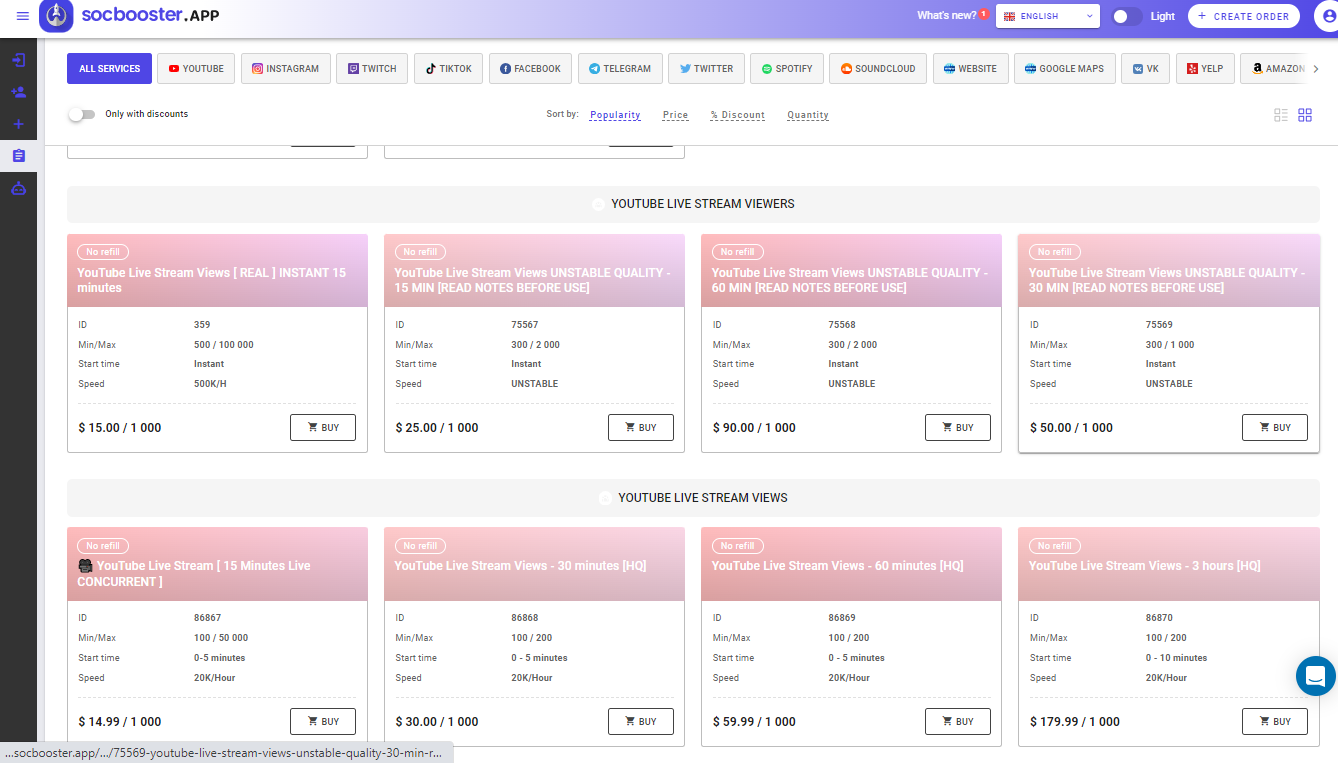Open the sign-in sidebar icon
The width and height of the screenshot is (1338, 763).
click(x=18, y=60)
